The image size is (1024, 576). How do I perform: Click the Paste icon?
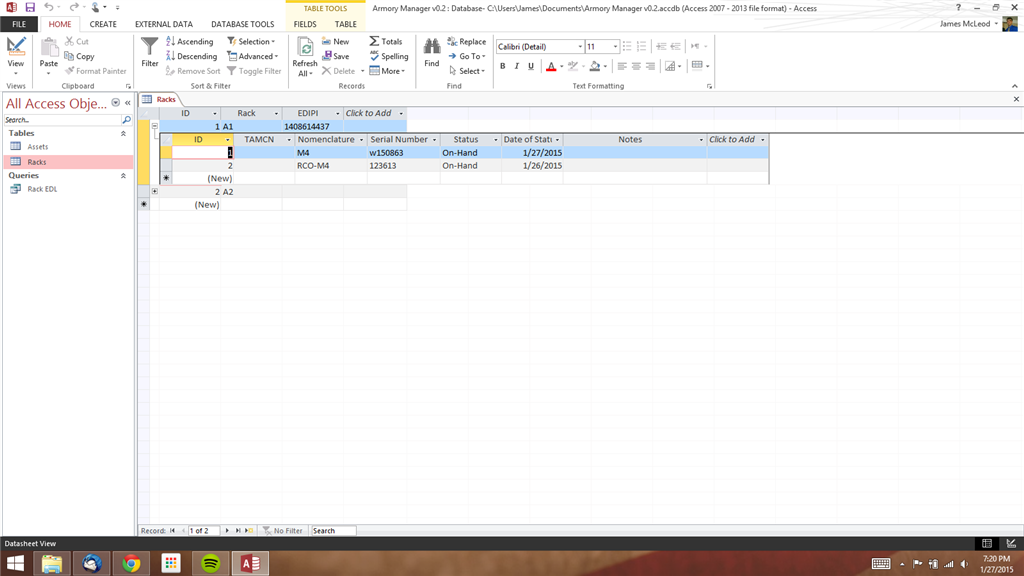click(49, 48)
